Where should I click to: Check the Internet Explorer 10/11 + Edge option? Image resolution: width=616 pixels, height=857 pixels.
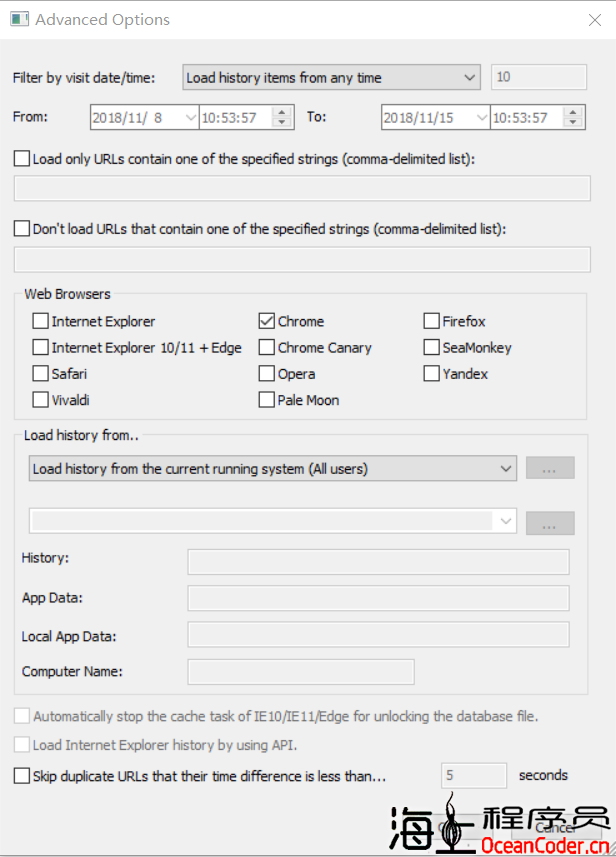point(41,348)
